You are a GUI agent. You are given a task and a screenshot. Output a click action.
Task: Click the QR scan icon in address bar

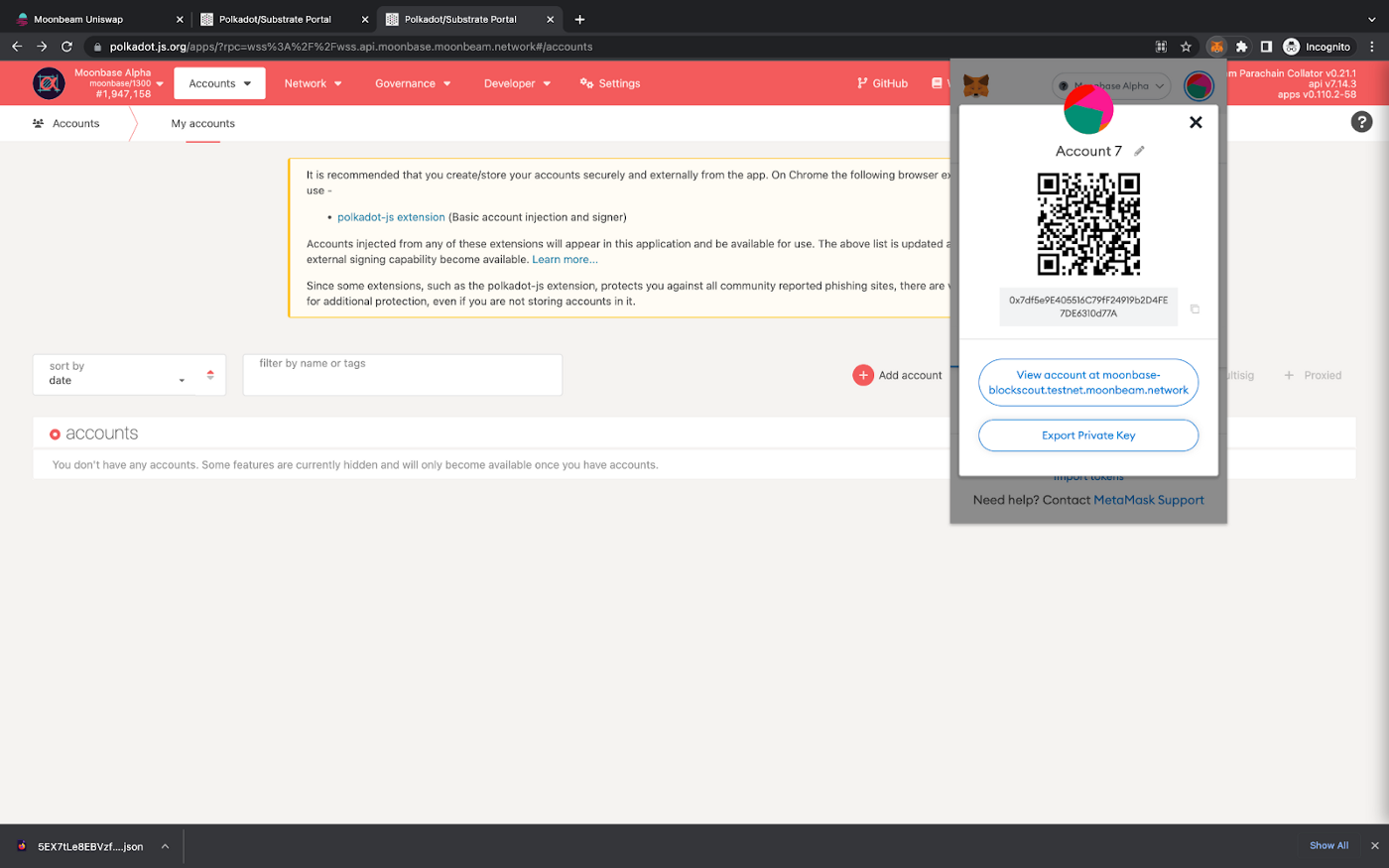[1161, 47]
